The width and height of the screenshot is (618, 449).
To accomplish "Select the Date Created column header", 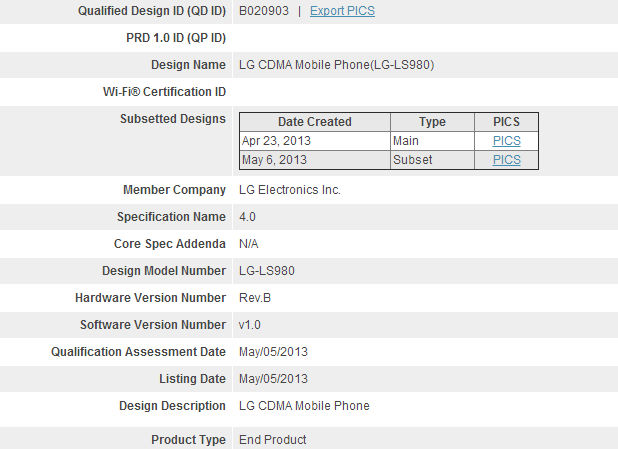I will 314,122.
